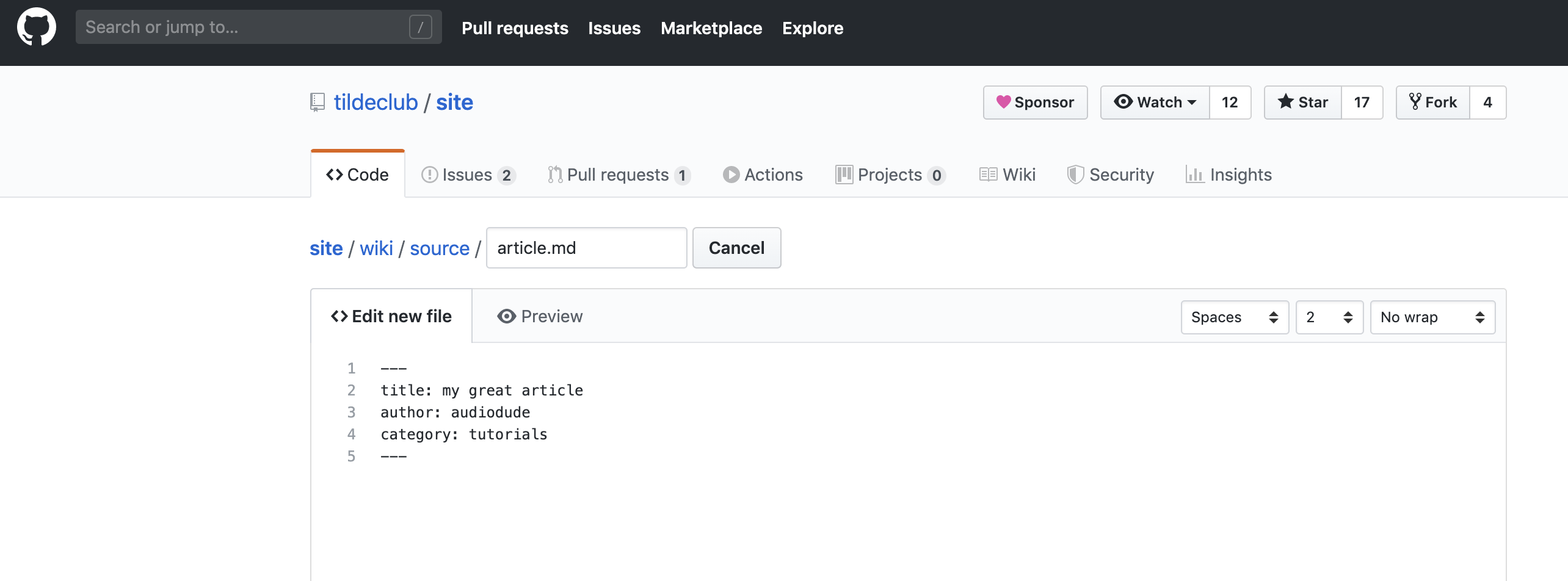1568x581 pixels.
Task: Click the wiki breadcrumb link
Action: click(376, 248)
